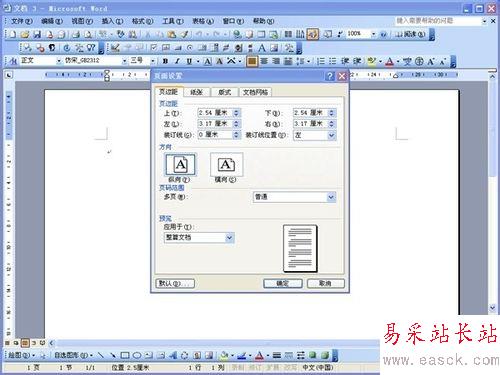Click the gutter (装订线) spinner arrows
The height and width of the screenshot is (375, 500).
(x=236, y=135)
